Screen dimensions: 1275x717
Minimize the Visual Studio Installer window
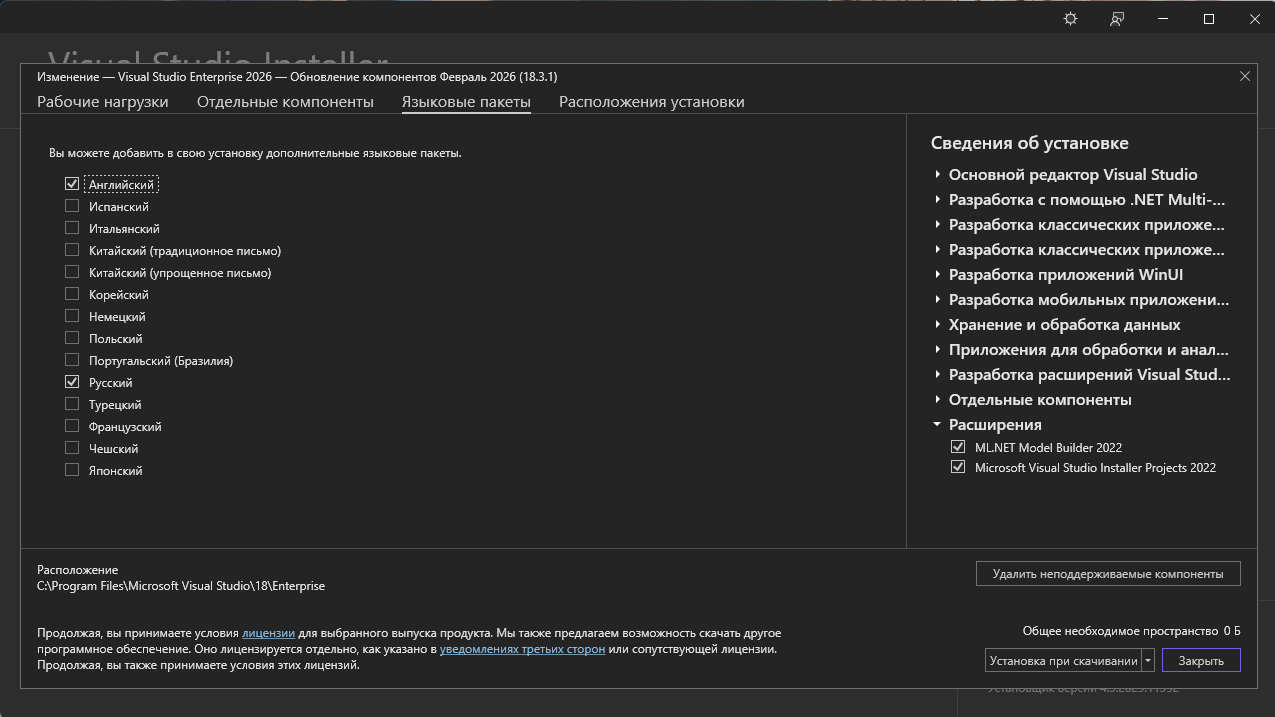[x=1163, y=19]
